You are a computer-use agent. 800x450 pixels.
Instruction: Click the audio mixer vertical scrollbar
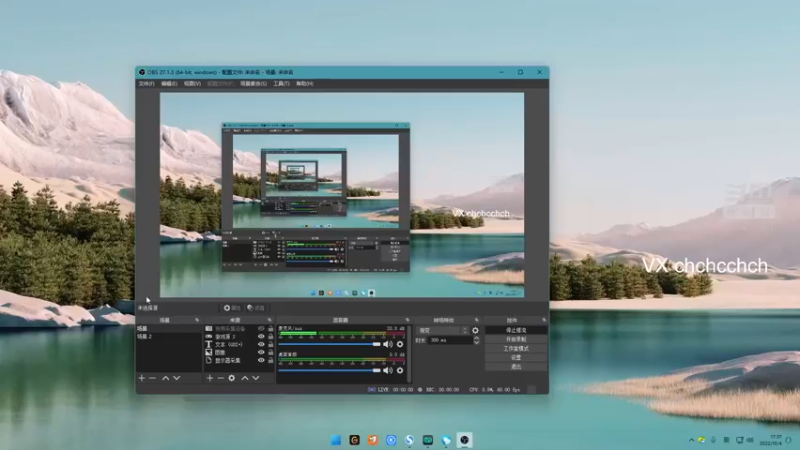tap(409, 354)
